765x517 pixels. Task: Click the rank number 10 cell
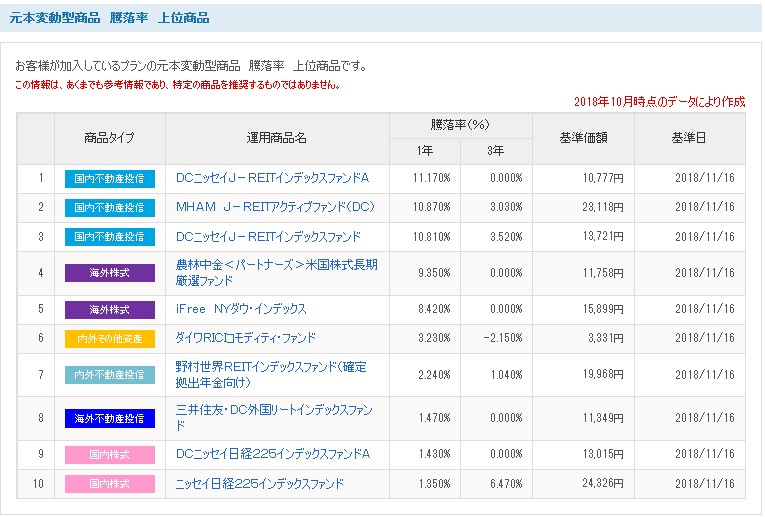point(38,484)
